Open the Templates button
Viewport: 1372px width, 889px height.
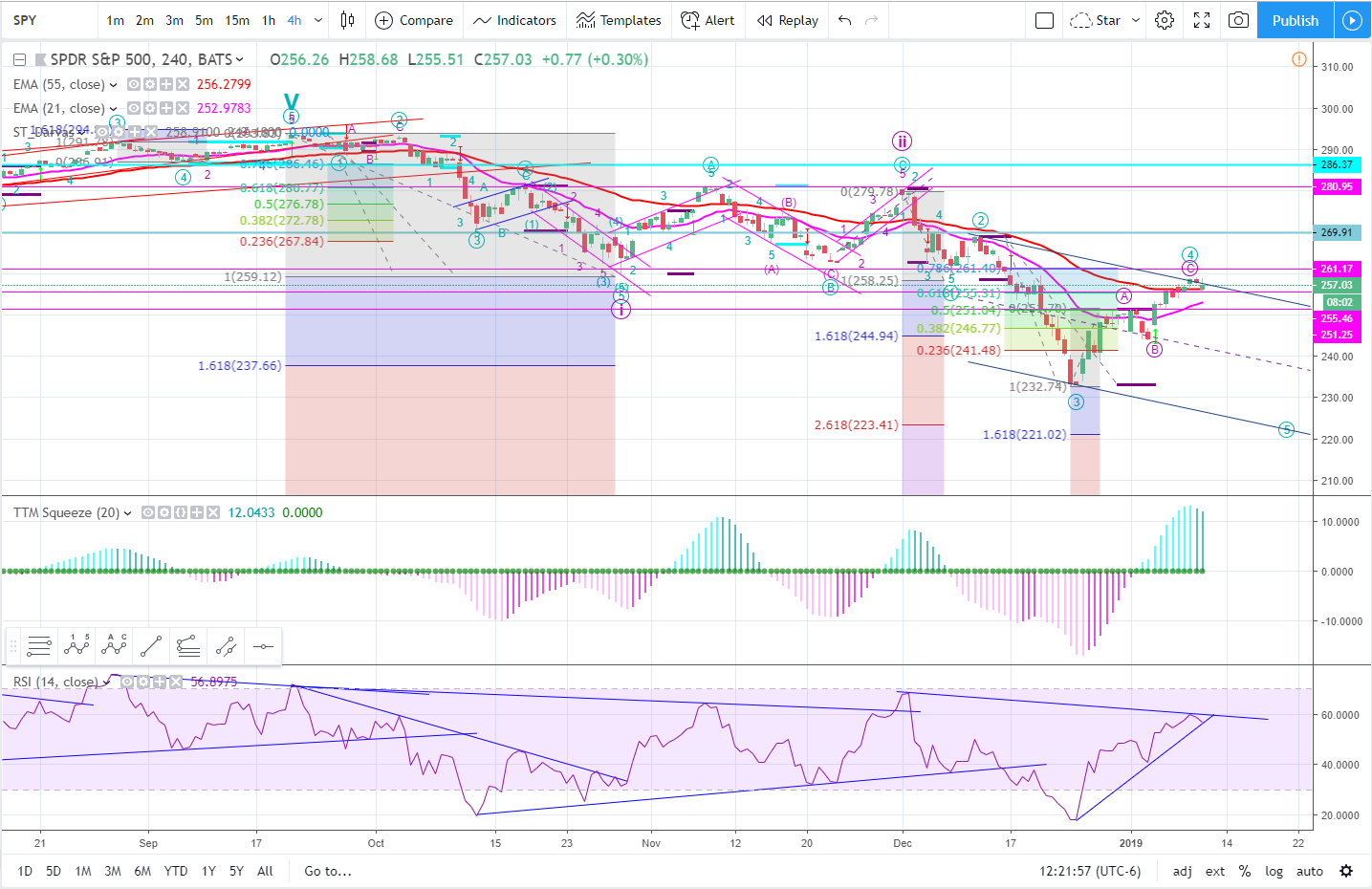tap(619, 20)
